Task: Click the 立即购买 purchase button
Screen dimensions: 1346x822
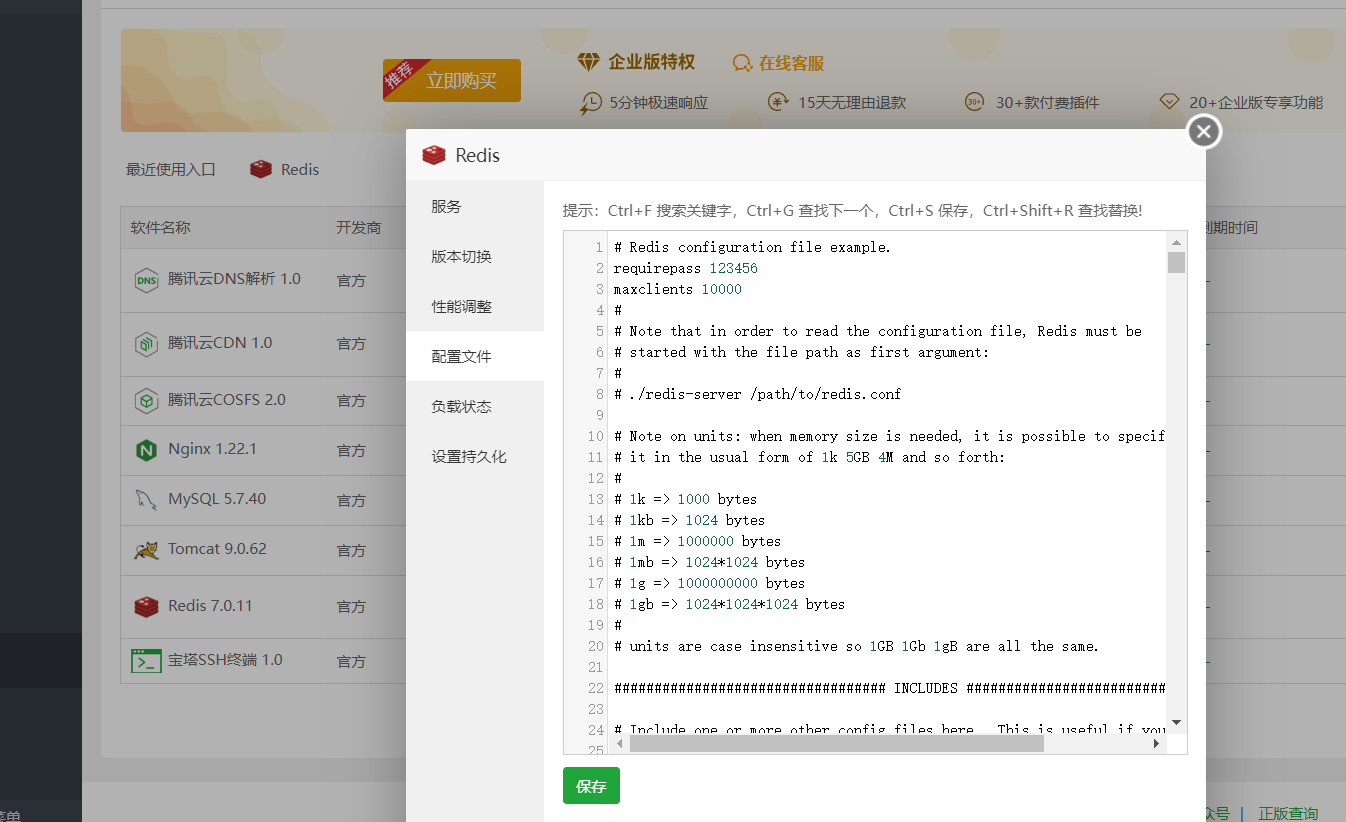Action: coord(461,81)
